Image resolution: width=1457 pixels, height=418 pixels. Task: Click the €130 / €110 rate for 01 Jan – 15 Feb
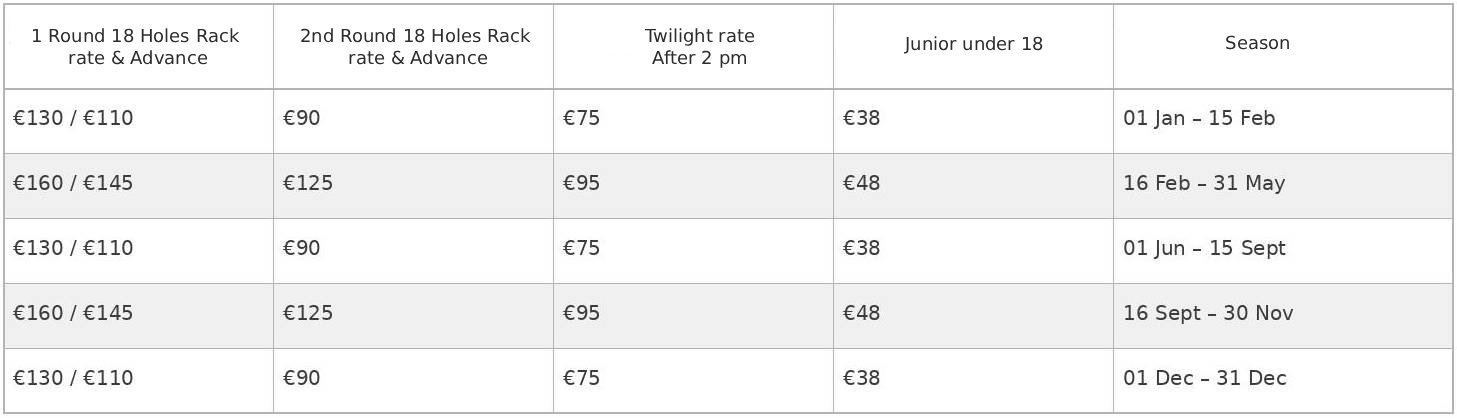tap(73, 119)
